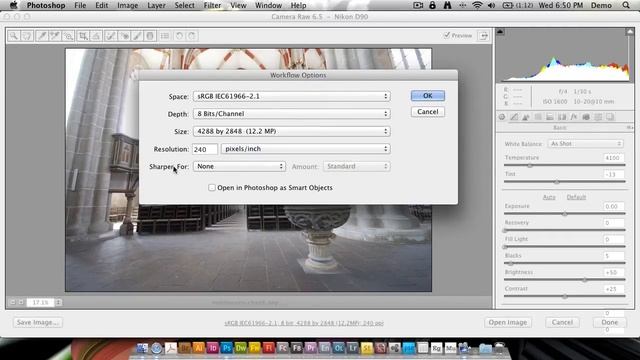Open the Detail panel tab icon
This screenshot has height=360, width=640.
coord(526,117)
